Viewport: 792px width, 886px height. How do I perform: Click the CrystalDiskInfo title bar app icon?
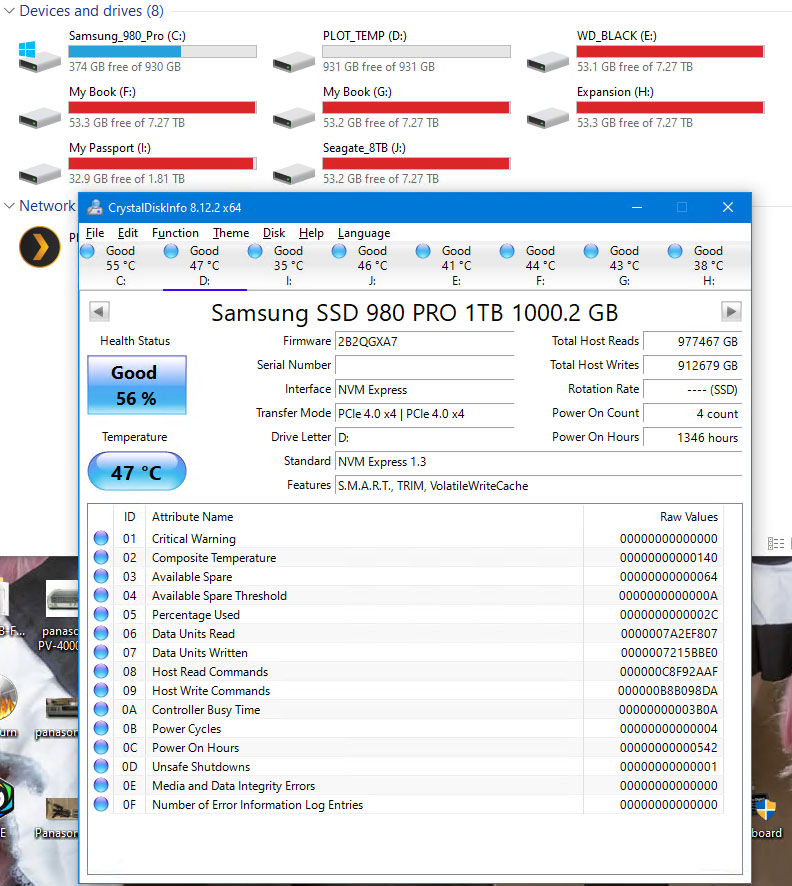95,208
